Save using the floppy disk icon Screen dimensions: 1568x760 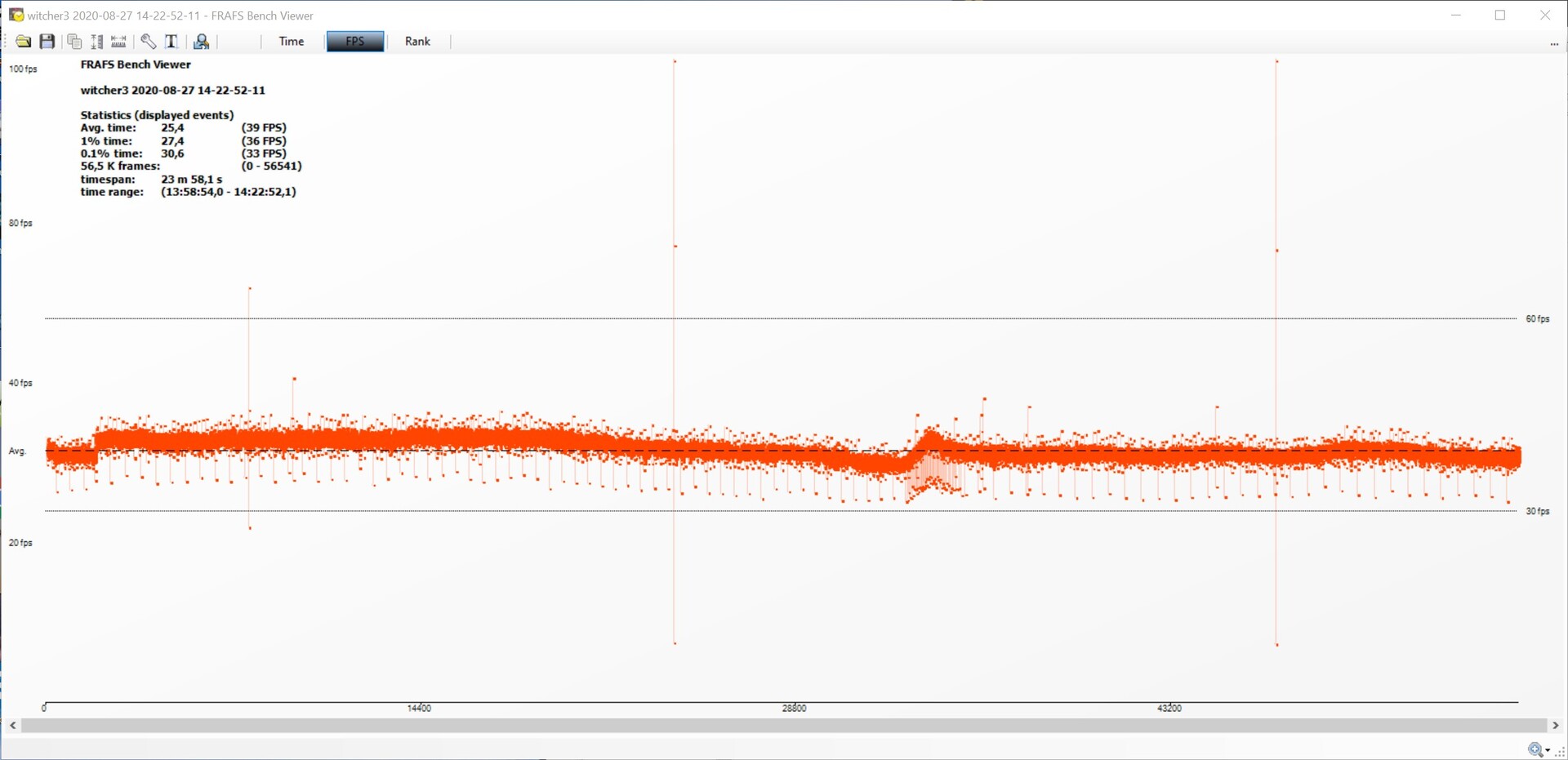pos(47,42)
